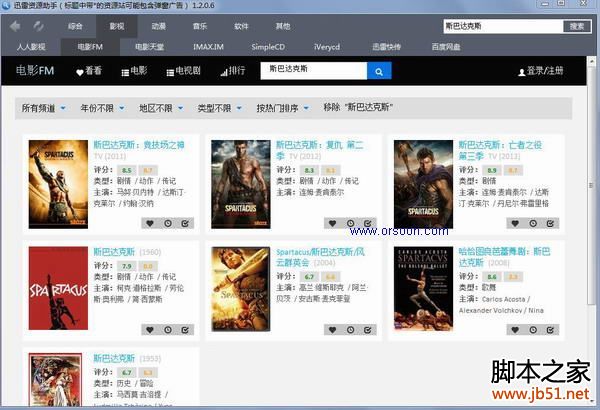This screenshot has height=410, width=600.
Task: Mark 竞技场之神 as watched with check icon
Action: coord(185,223)
